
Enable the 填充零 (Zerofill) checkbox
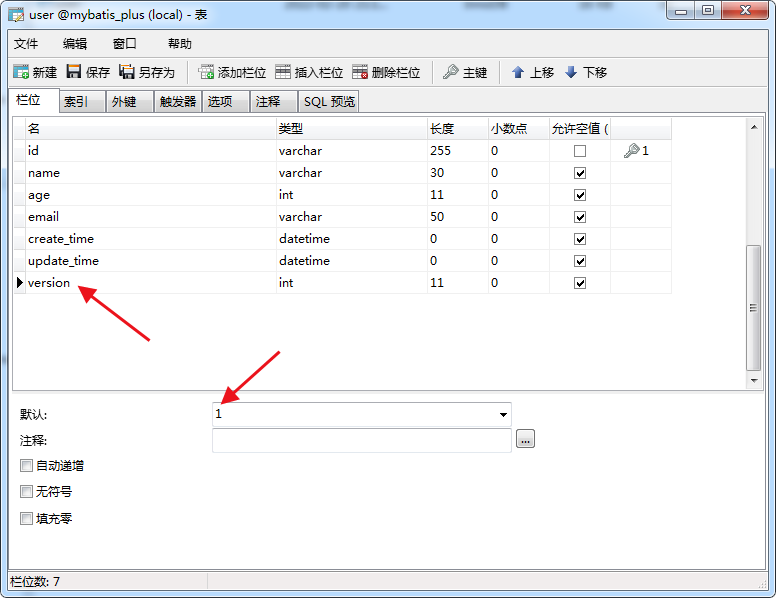pyautogui.click(x=26, y=518)
